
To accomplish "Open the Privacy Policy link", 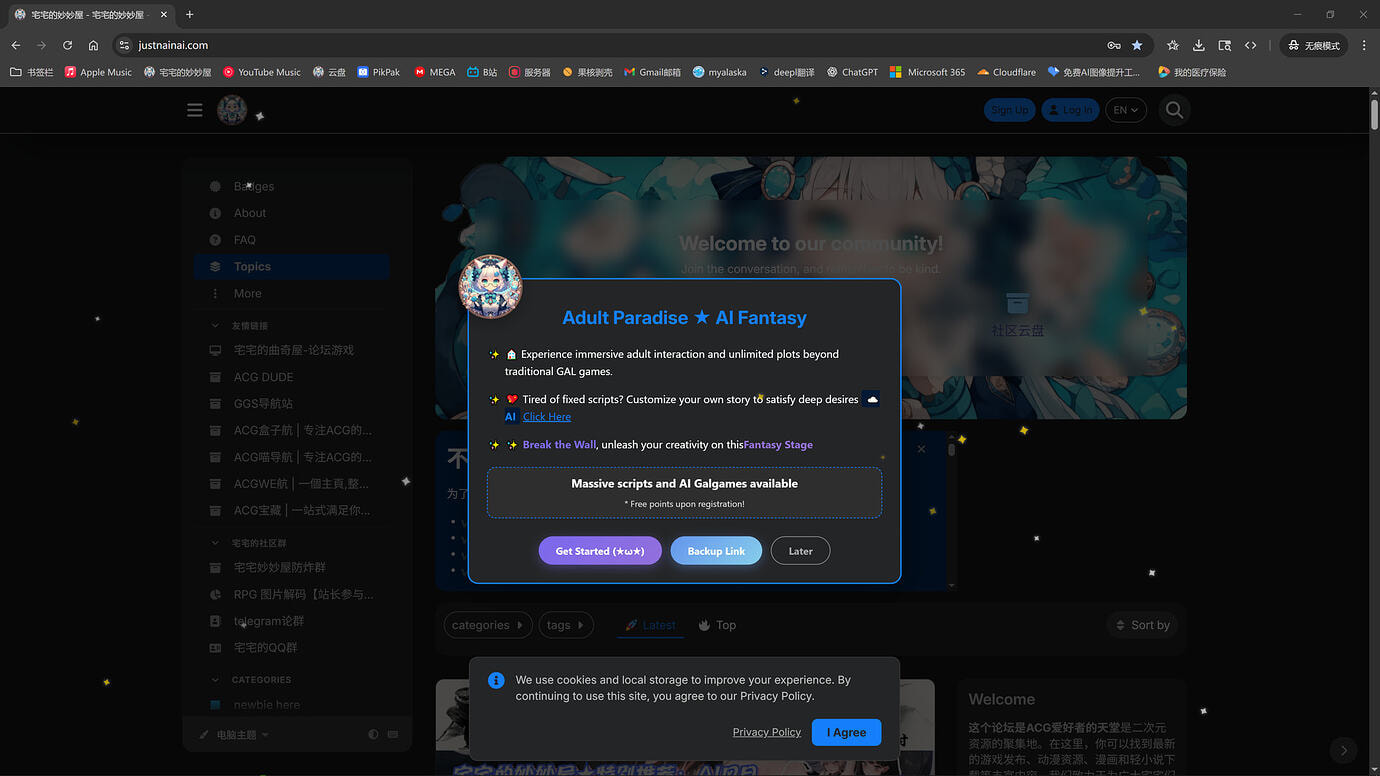I will click(x=767, y=732).
